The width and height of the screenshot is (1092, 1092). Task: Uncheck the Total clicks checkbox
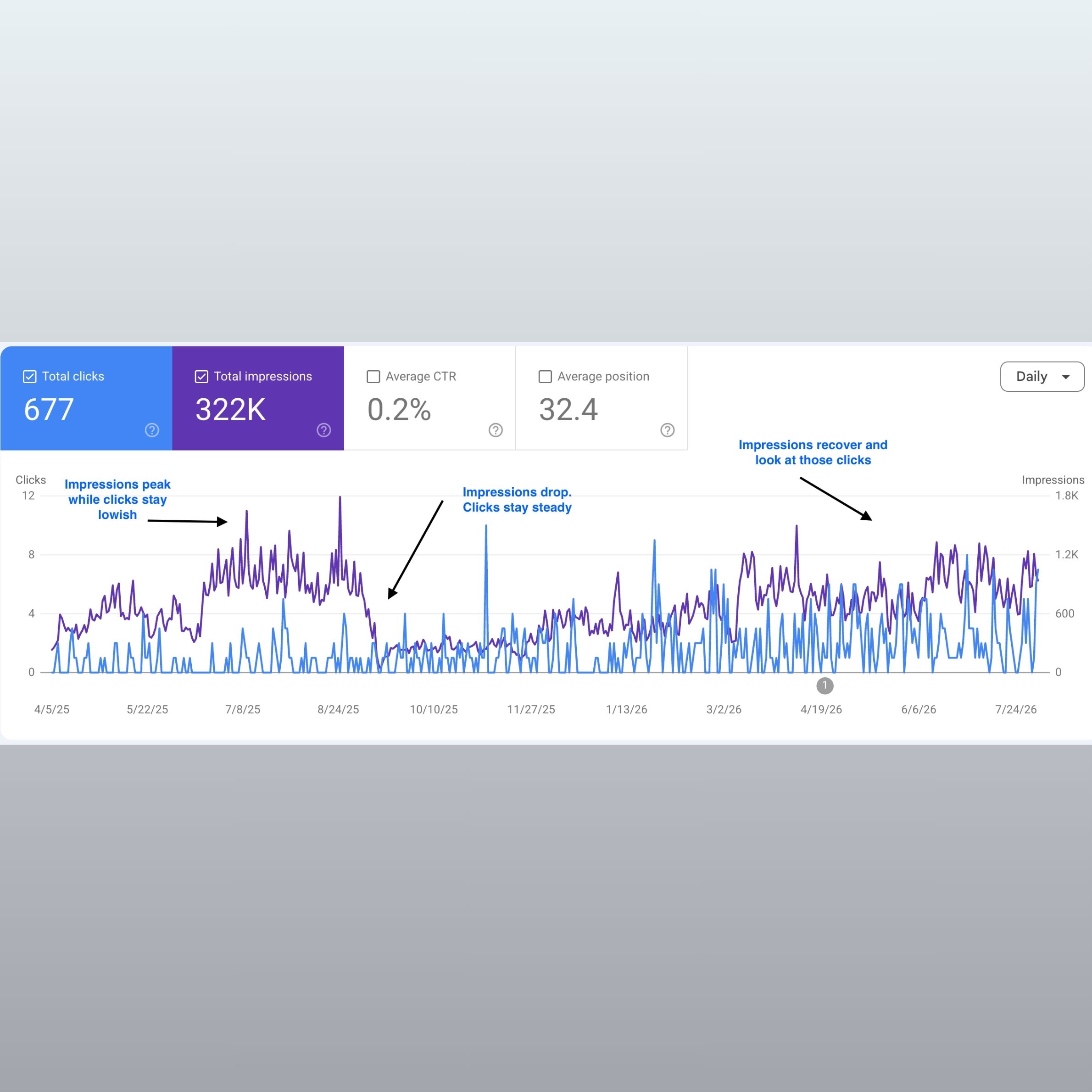click(x=29, y=376)
